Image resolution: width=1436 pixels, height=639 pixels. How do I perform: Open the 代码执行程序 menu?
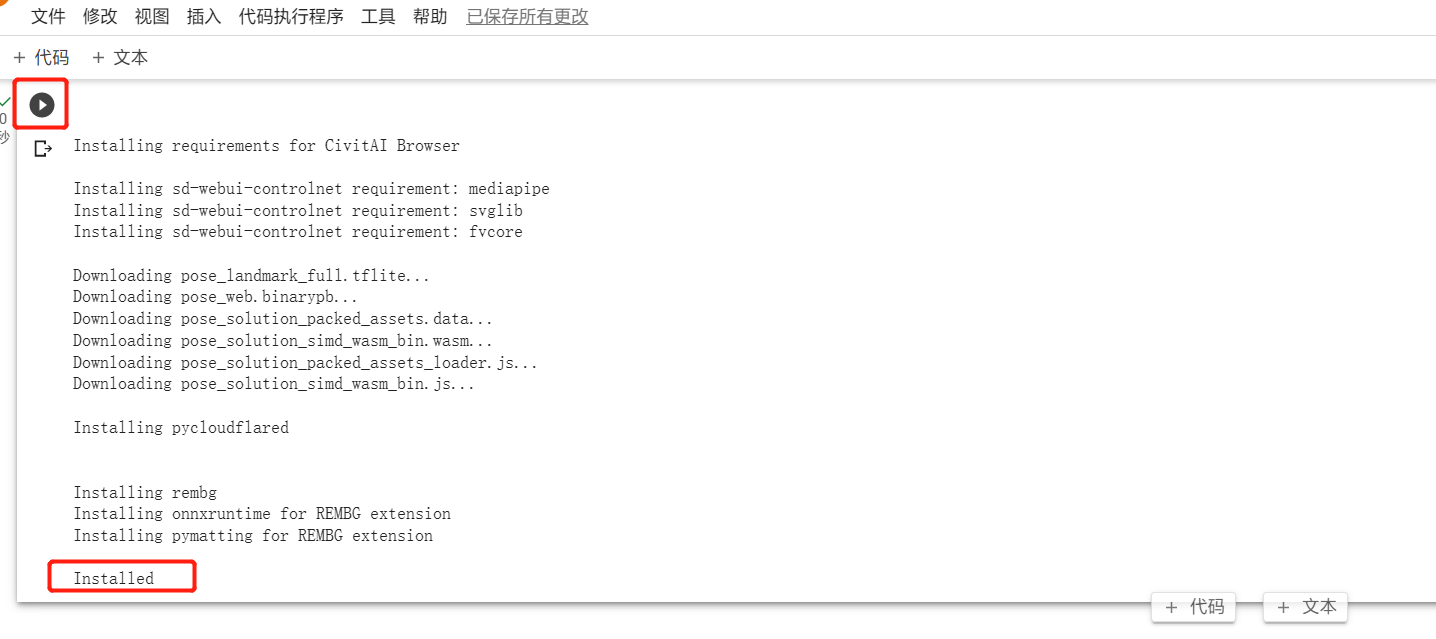click(x=291, y=17)
